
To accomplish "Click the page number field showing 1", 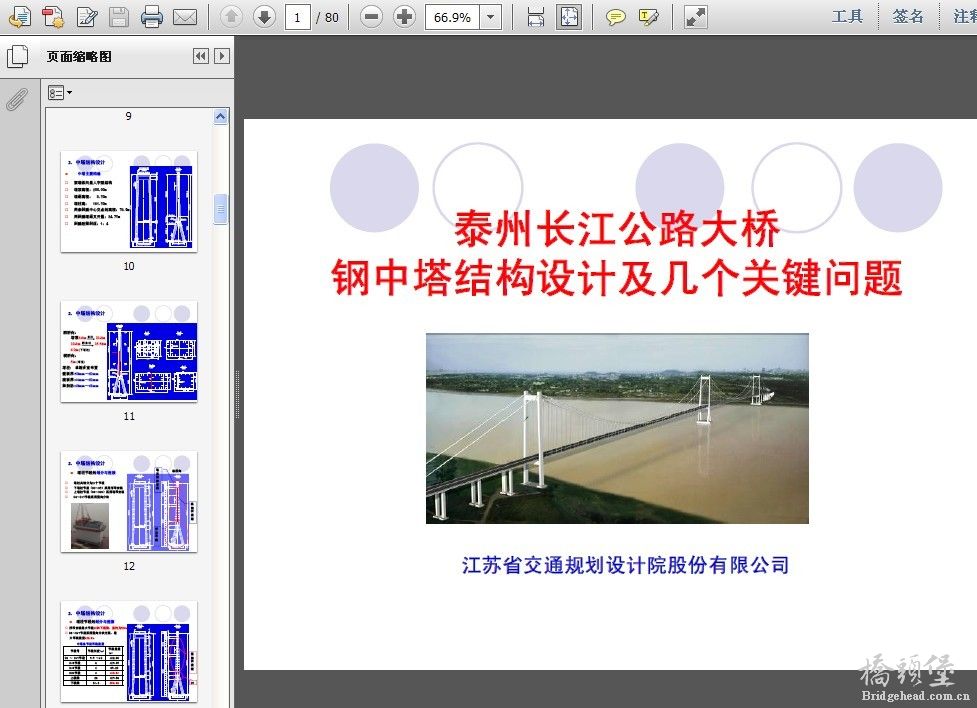I will [297, 17].
